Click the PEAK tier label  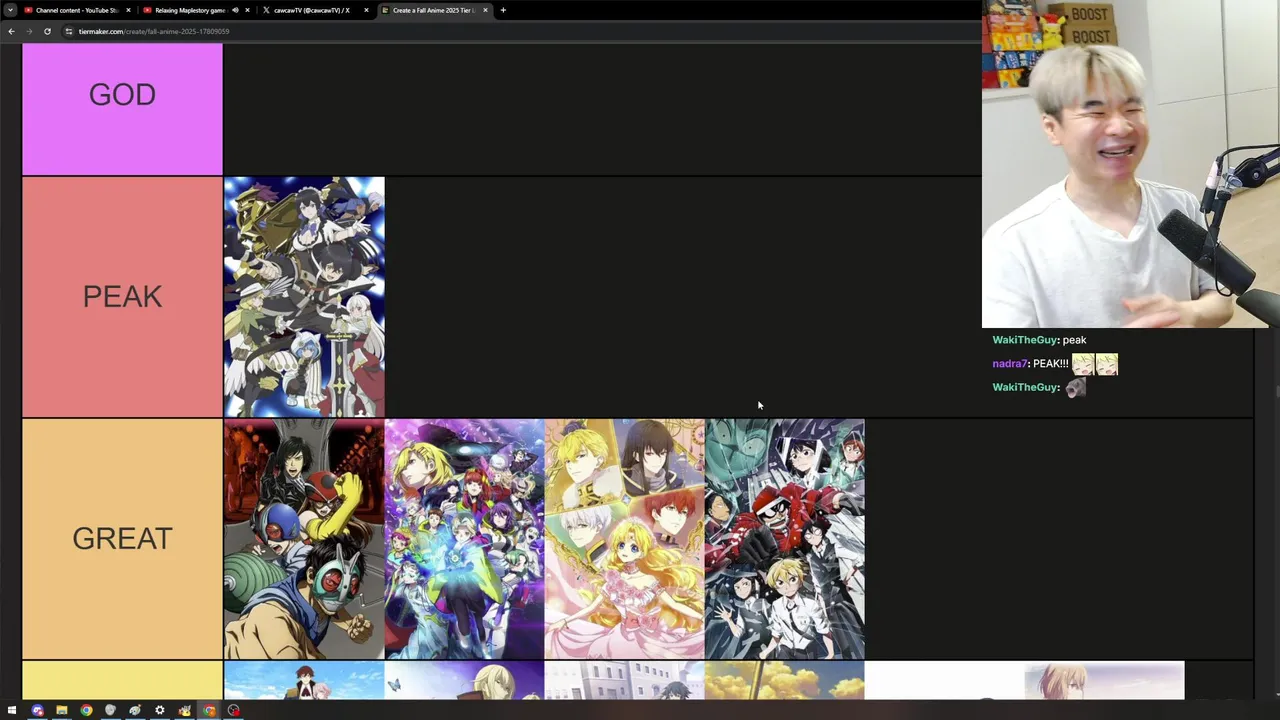[122, 297]
